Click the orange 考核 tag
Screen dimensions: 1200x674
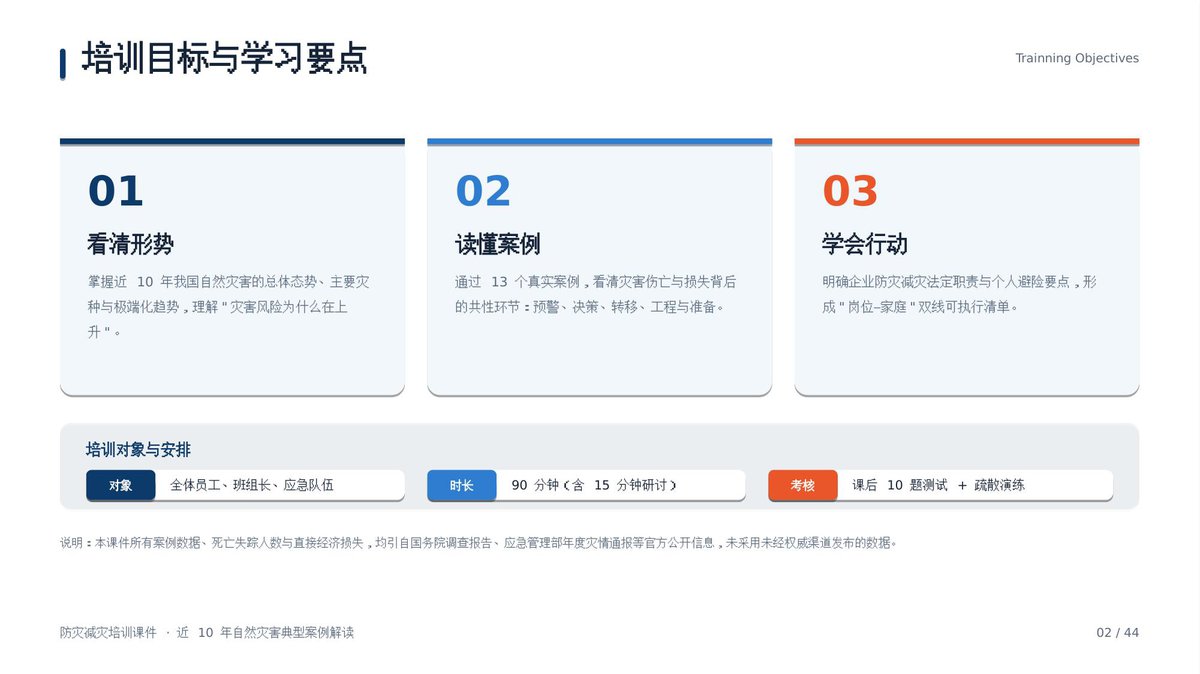tap(803, 485)
